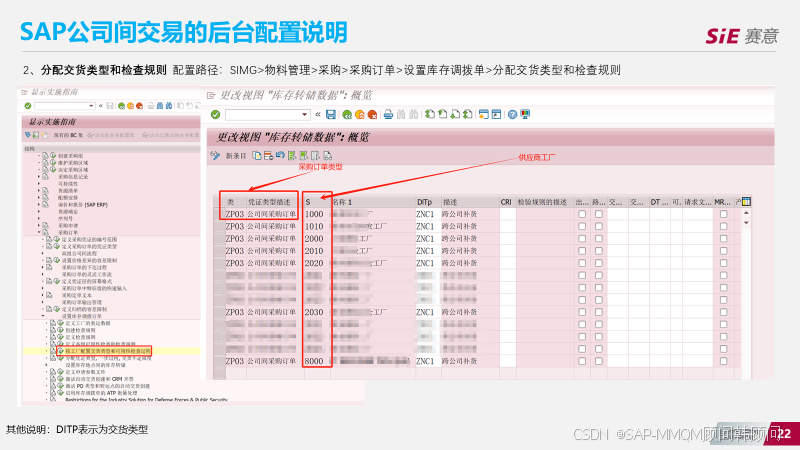
Task: Click the 新条目 (New Entries) button
Action: (x=236, y=156)
